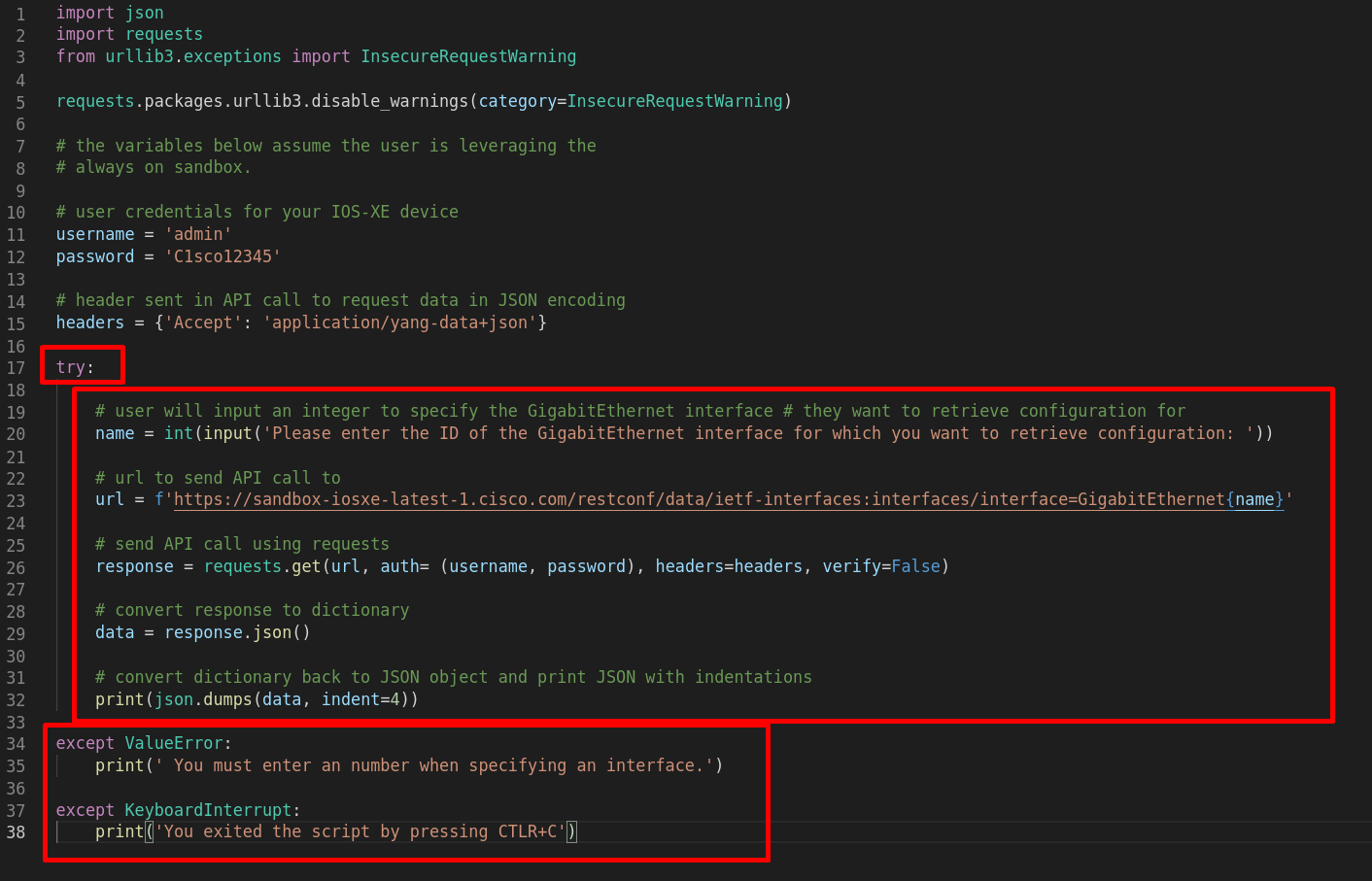This screenshot has width=1372, height=881.
Task: Click the 'convert response to dictionary' comment
Action: (x=253, y=610)
